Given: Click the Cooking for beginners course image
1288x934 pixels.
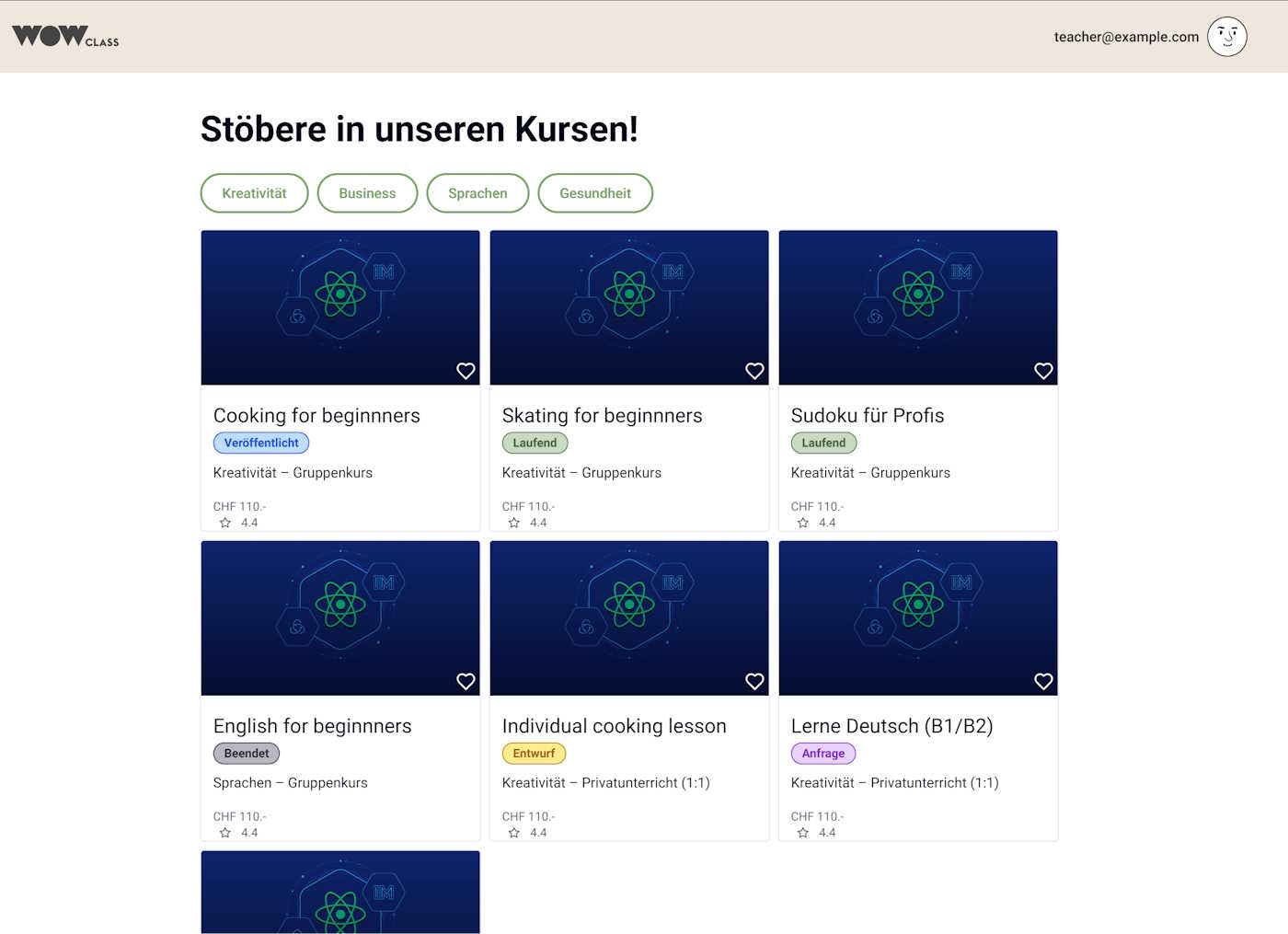Looking at the screenshot, I should point(340,307).
